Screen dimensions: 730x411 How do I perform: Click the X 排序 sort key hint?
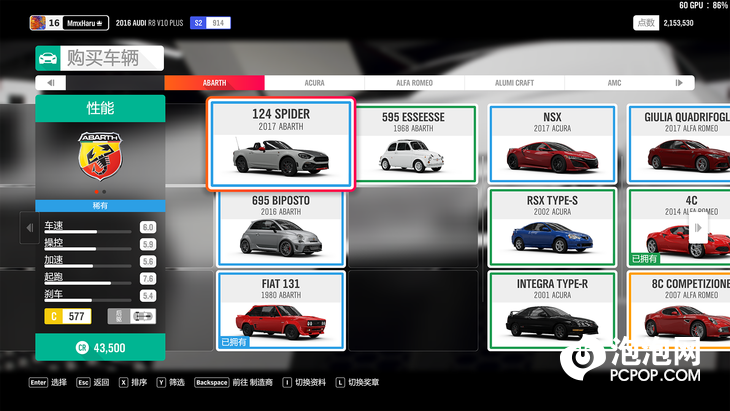tap(133, 383)
